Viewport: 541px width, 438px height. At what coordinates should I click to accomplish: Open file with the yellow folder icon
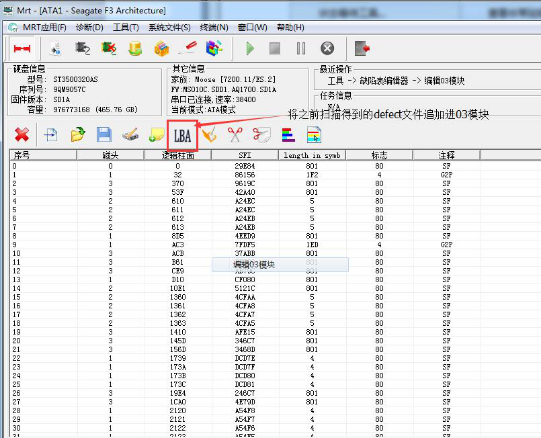(x=78, y=135)
